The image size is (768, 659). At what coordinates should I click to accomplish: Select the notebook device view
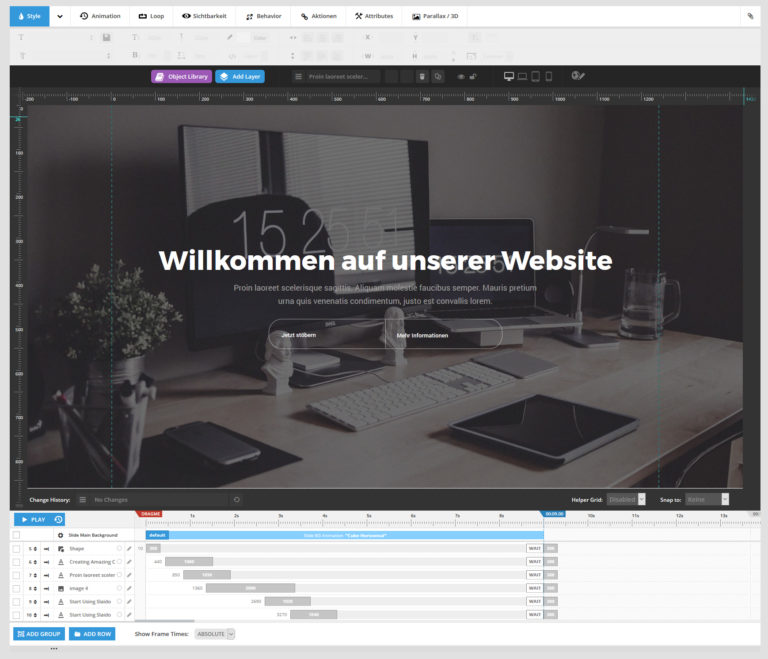[522, 76]
